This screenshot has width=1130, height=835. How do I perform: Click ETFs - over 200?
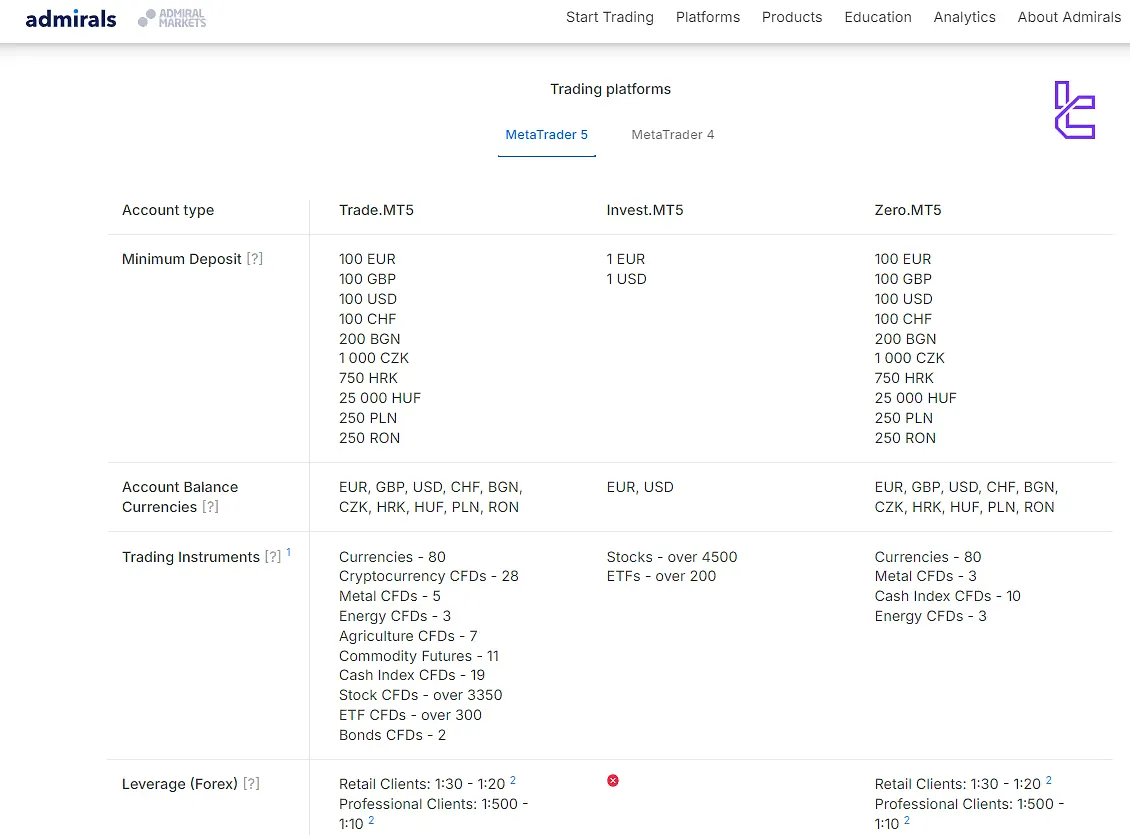click(661, 576)
